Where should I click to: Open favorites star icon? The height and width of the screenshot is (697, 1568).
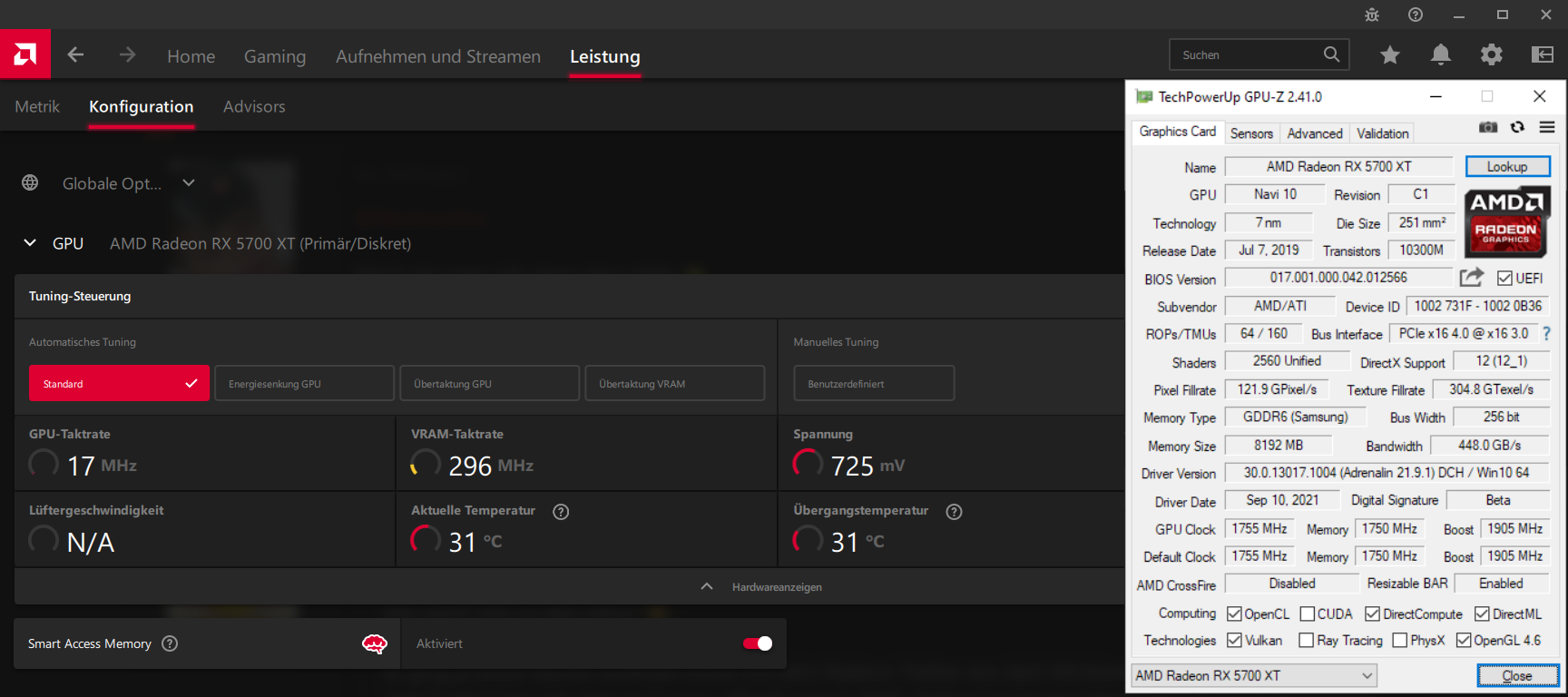click(1389, 55)
